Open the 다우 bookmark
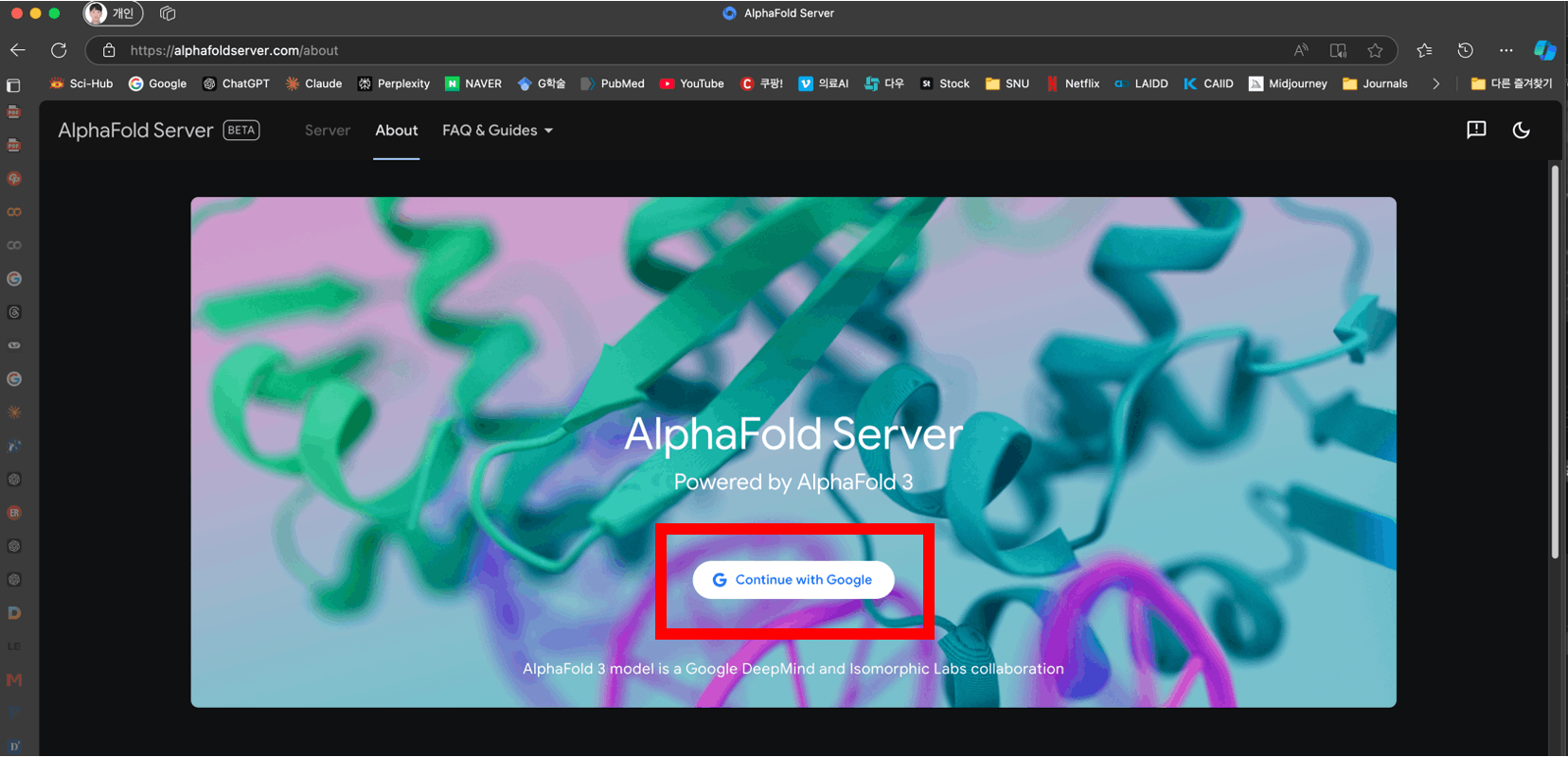 884,83
